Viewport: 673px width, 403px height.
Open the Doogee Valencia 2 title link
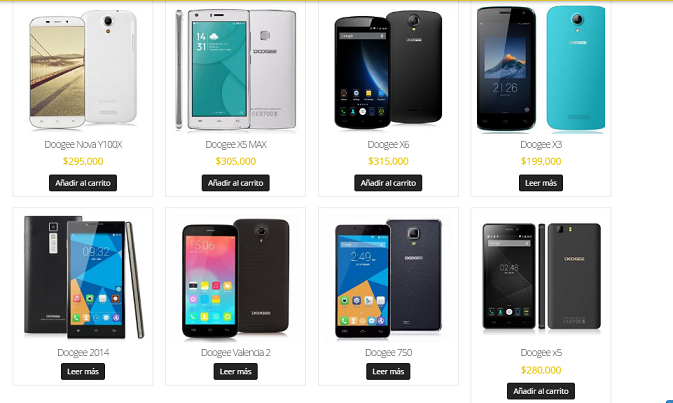pyautogui.click(x=236, y=352)
